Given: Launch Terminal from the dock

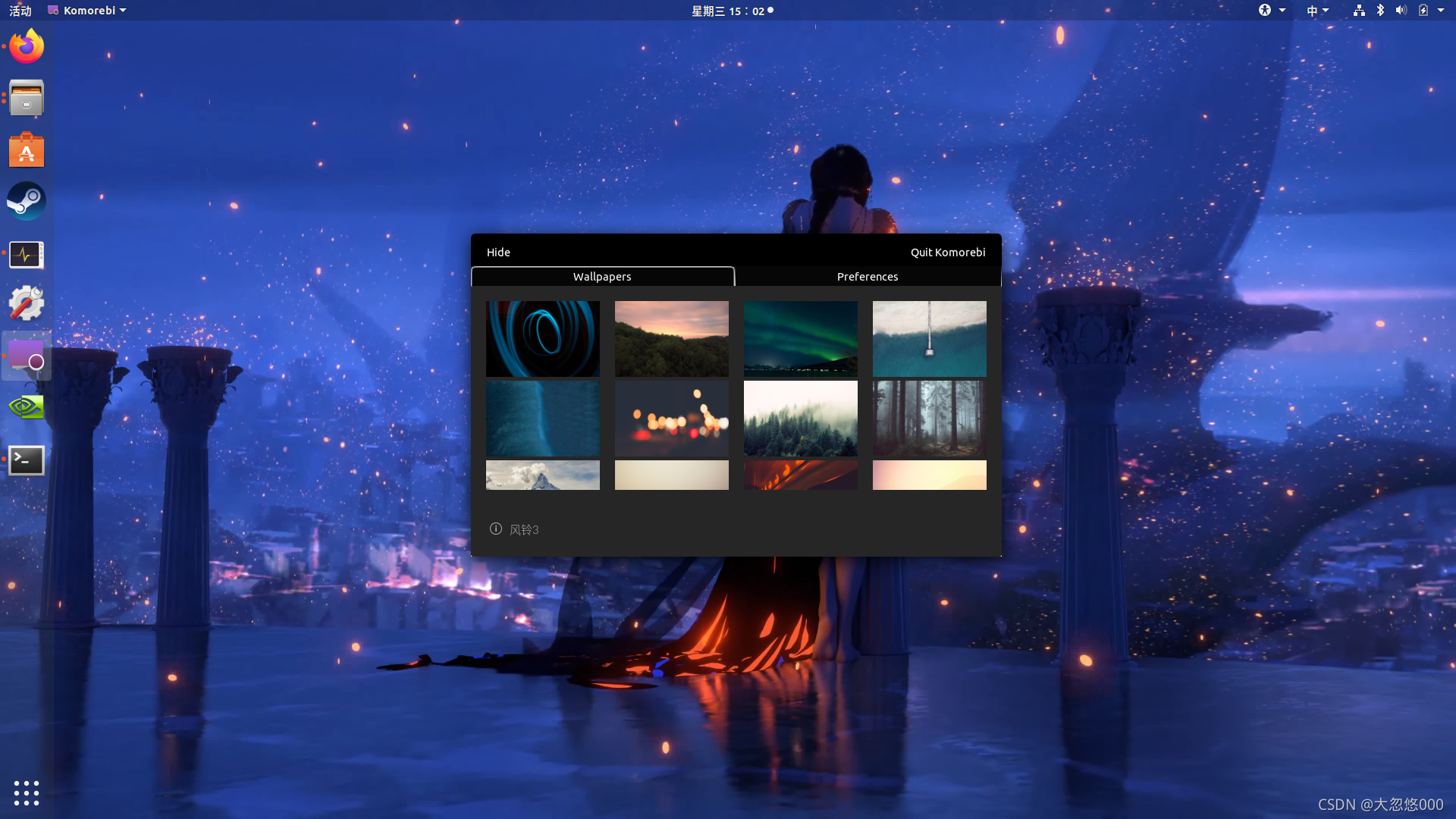Looking at the screenshot, I should (27, 460).
